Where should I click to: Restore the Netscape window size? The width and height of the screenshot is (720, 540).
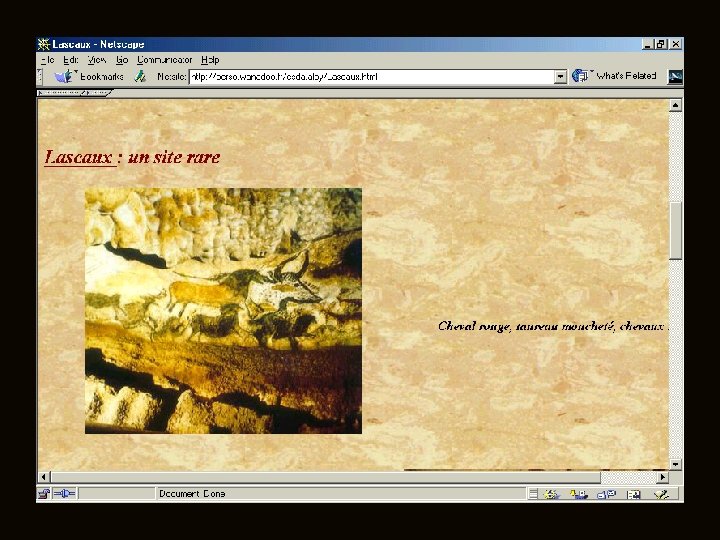(661, 45)
